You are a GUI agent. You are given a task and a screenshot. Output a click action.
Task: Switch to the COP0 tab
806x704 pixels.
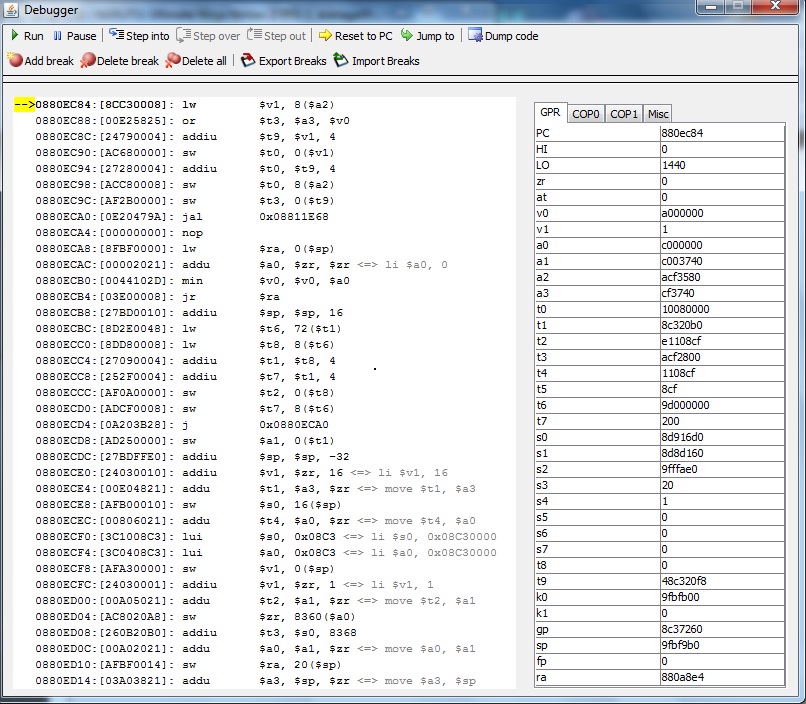point(585,114)
